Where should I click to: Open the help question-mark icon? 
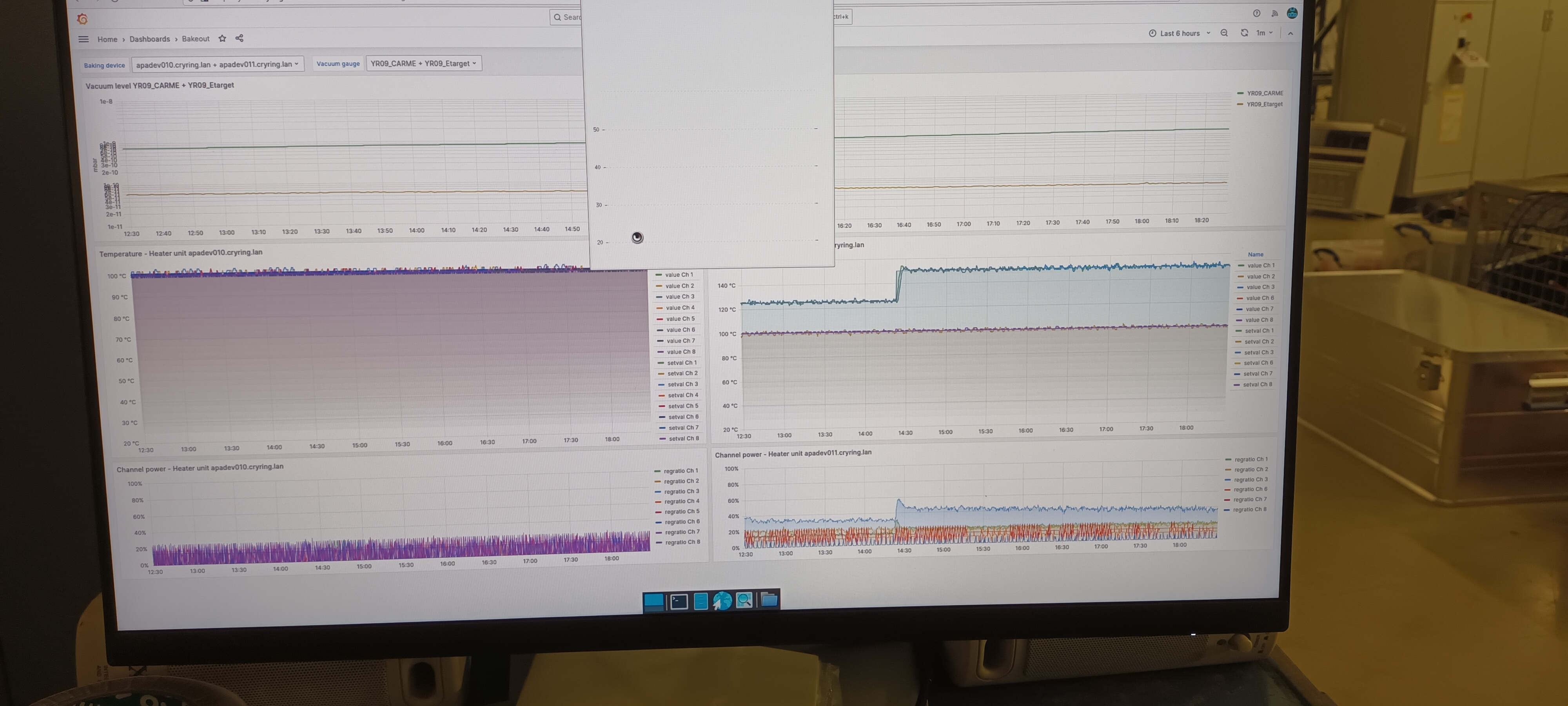(x=1256, y=13)
